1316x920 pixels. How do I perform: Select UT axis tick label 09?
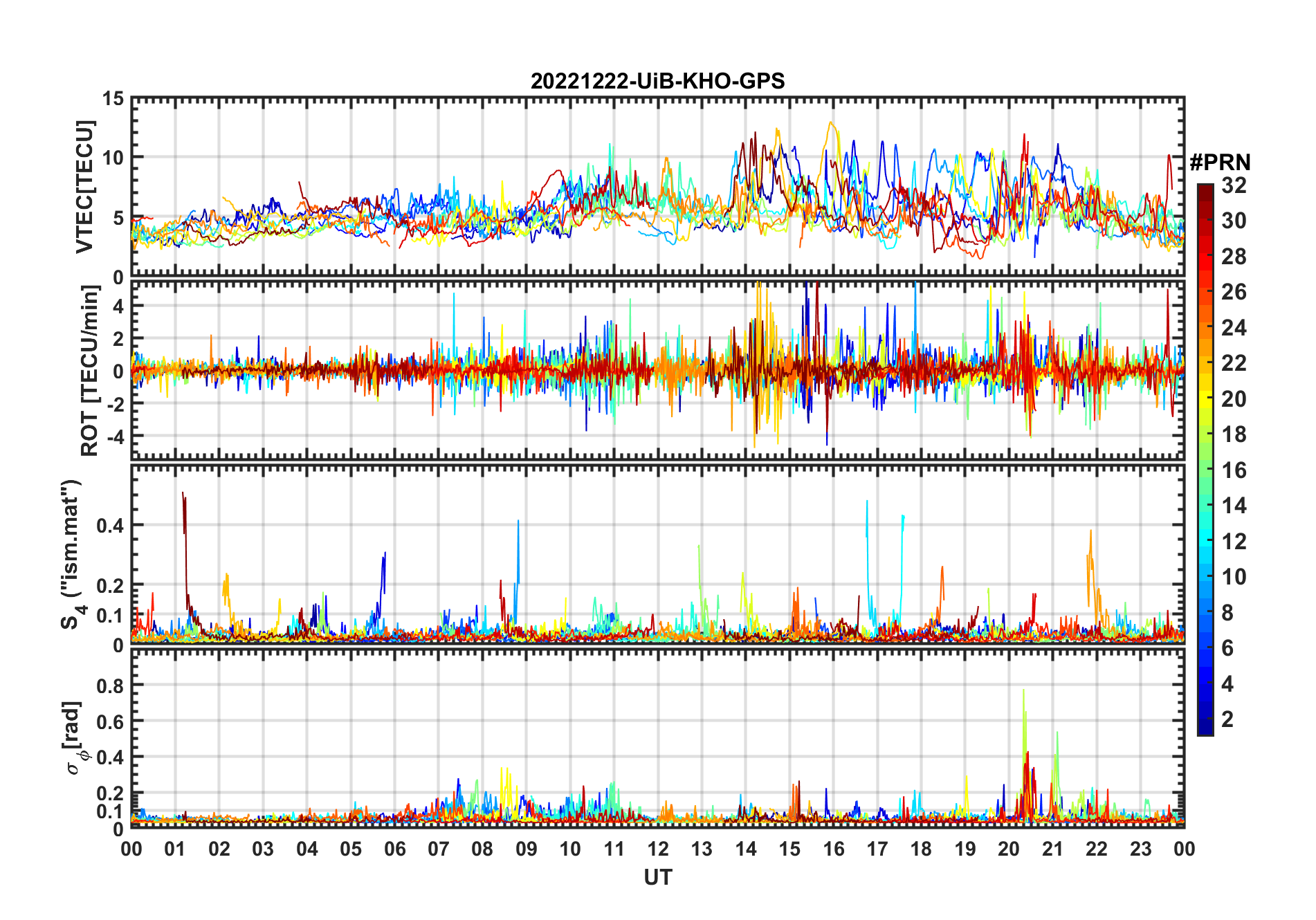coord(527,849)
